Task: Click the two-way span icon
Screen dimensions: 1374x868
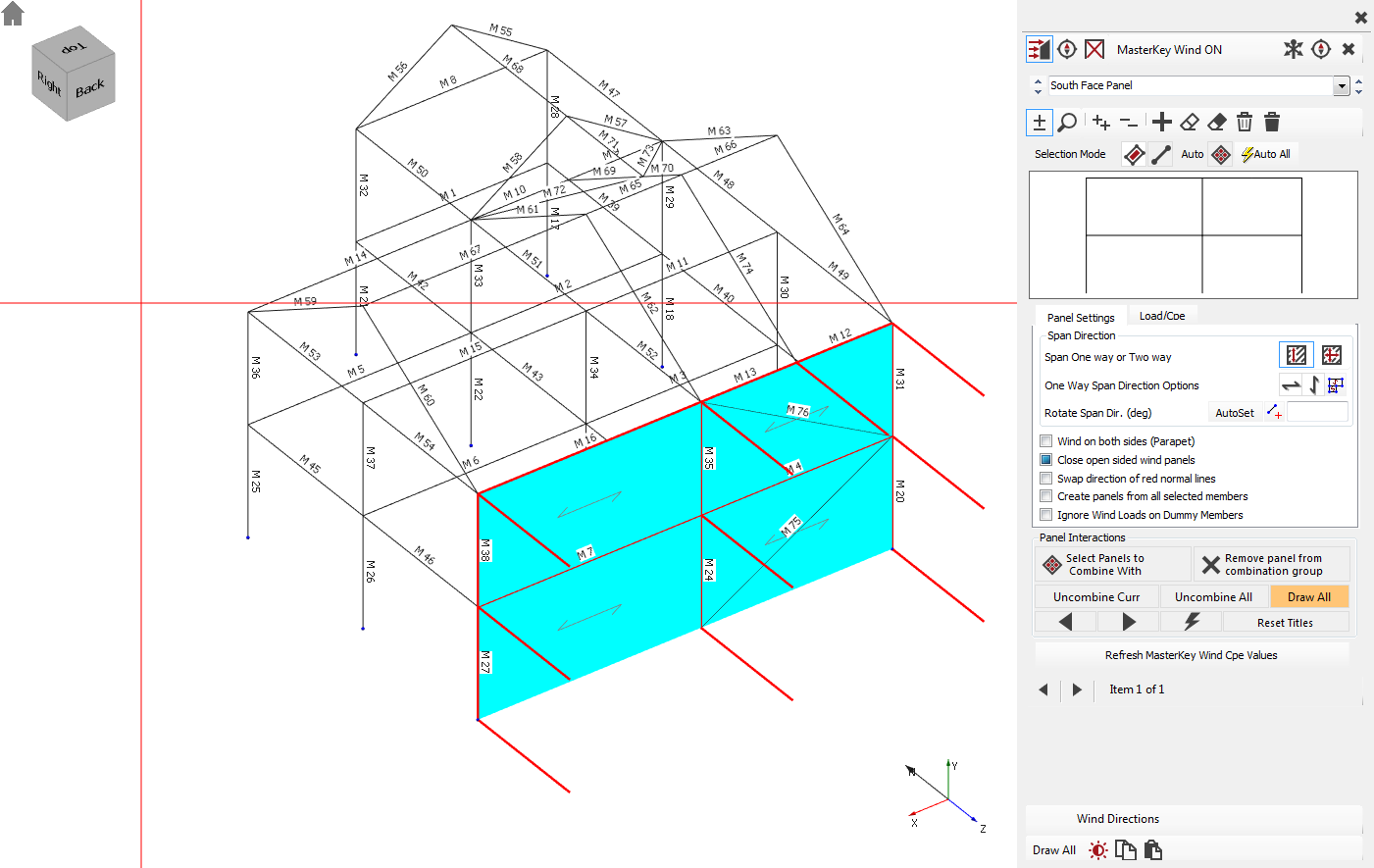Action: (x=1331, y=355)
